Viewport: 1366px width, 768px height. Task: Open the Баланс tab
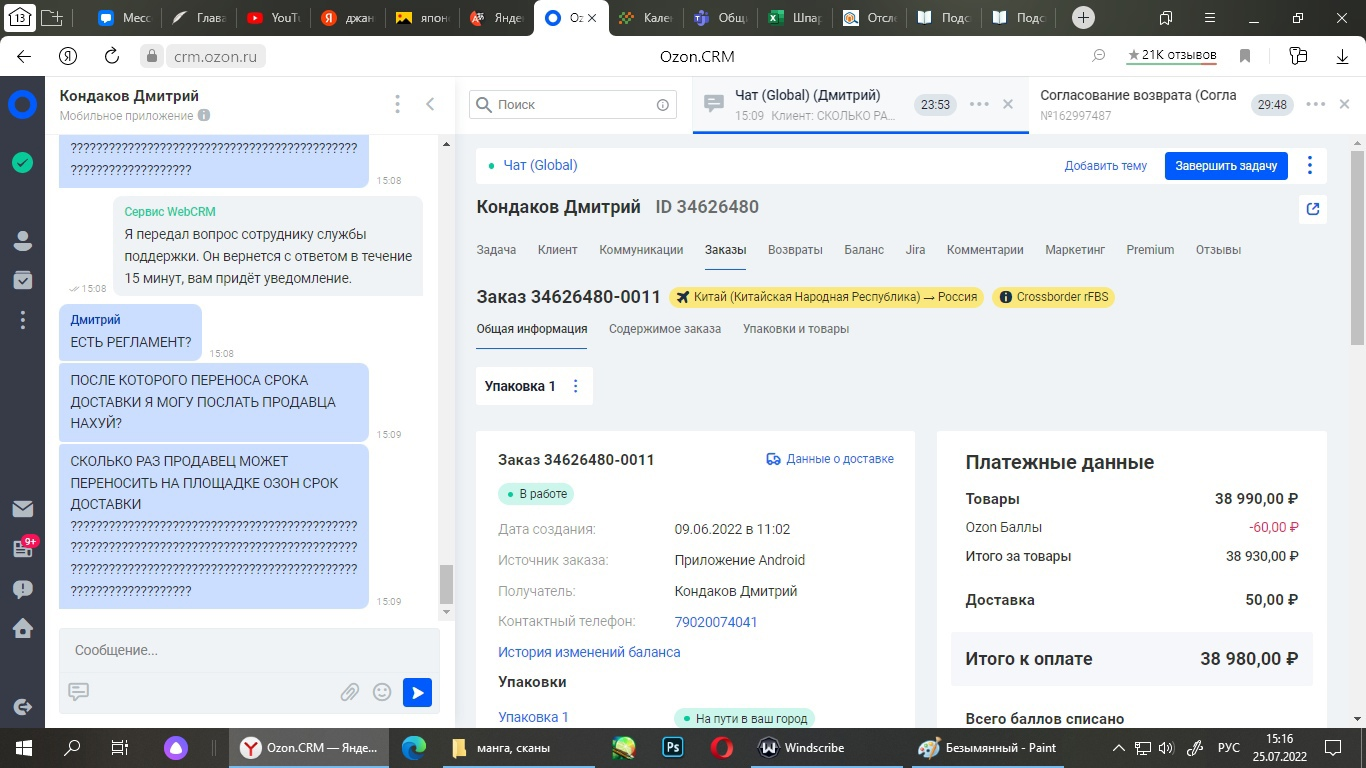click(x=864, y=250)
